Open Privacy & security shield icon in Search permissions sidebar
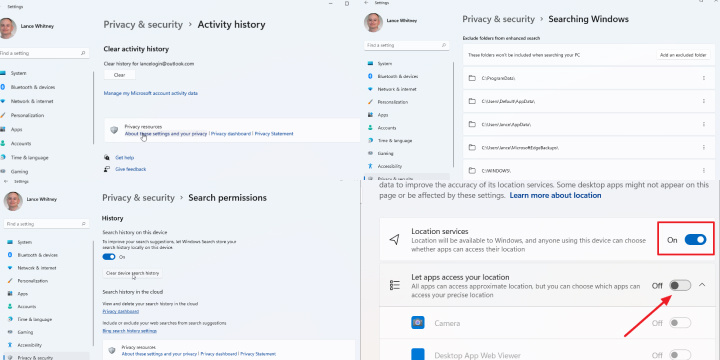This screenshot has height=360, width=720. (x=10, y=357)
